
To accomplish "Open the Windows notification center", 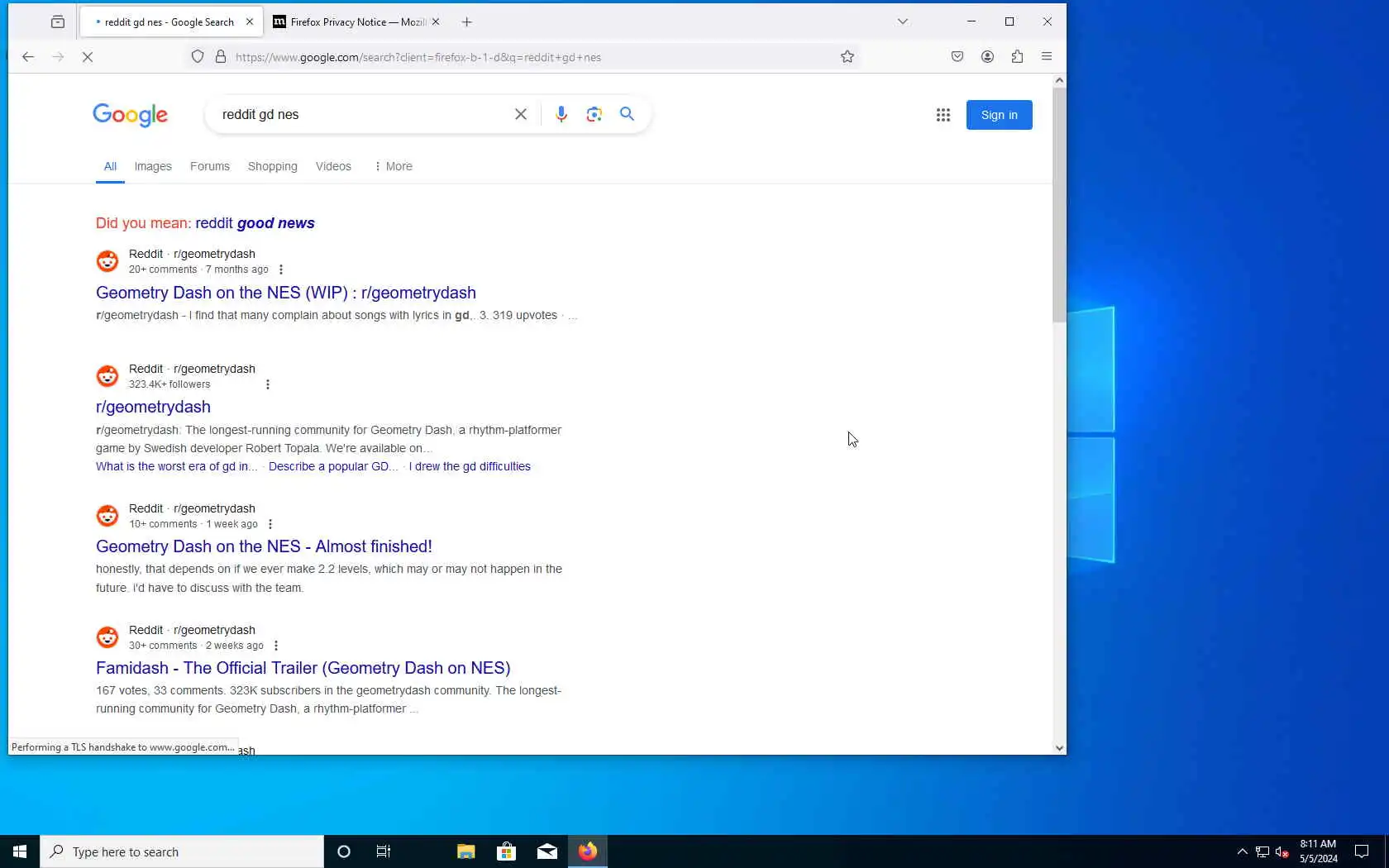I will (1362, 851).
